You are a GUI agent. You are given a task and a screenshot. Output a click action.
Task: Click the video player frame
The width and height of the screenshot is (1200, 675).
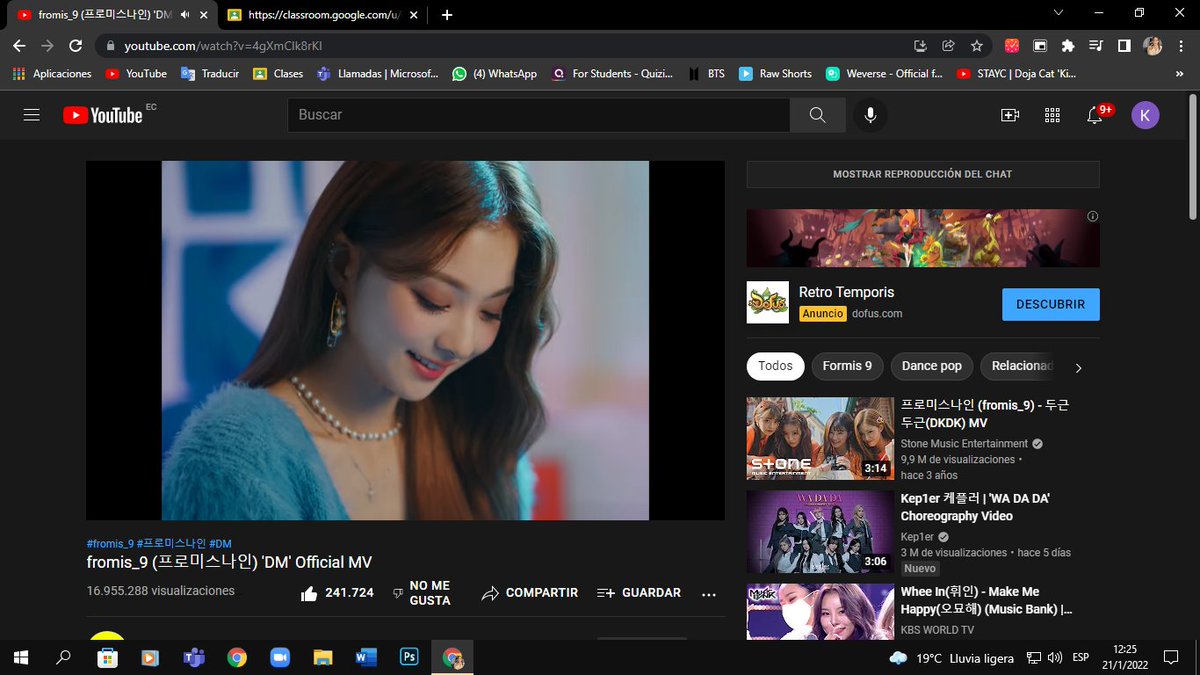click(x=405, y=340)
